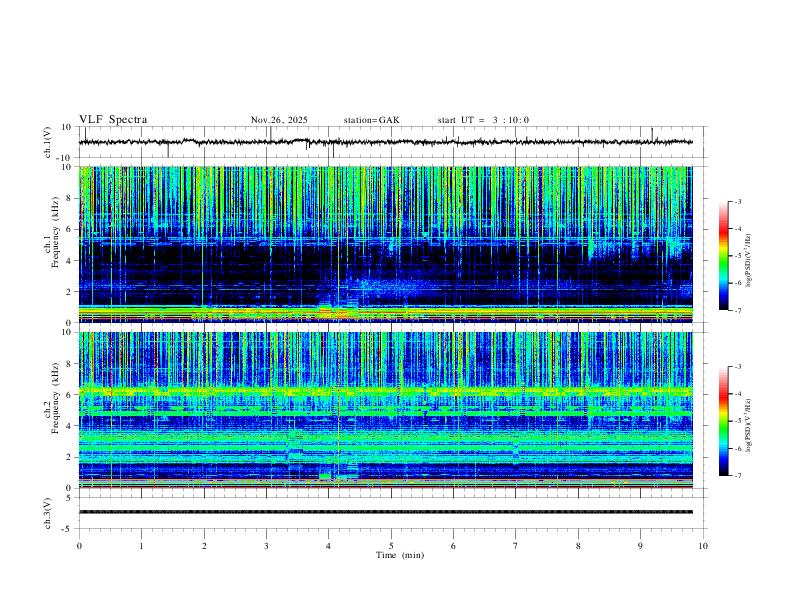The height and width of the screenshot is (612, 792).
Task: Select the "Nov.26, 2025" date label
Action: click(279, 120)
